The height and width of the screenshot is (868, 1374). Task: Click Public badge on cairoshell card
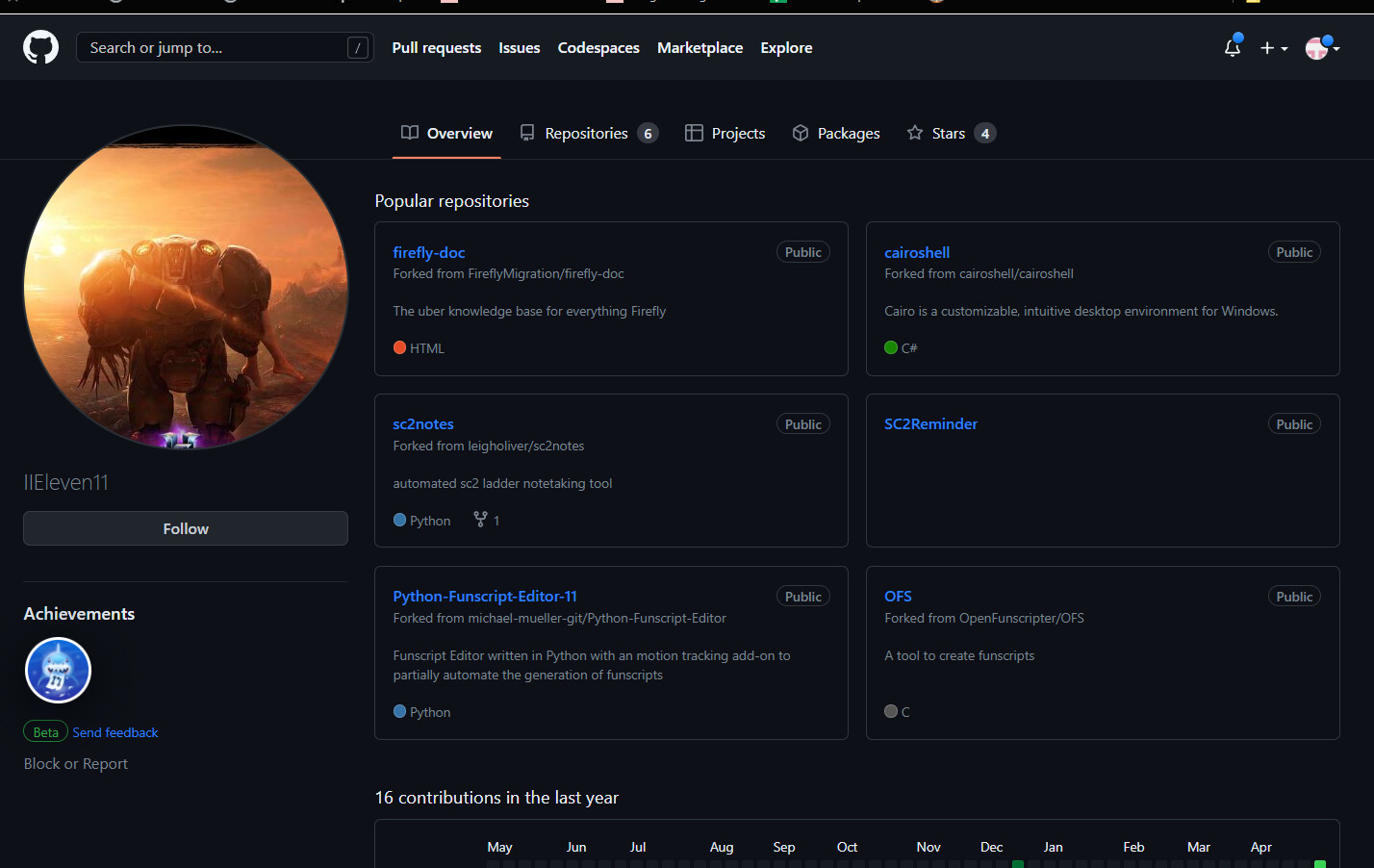pos(1294,252)
